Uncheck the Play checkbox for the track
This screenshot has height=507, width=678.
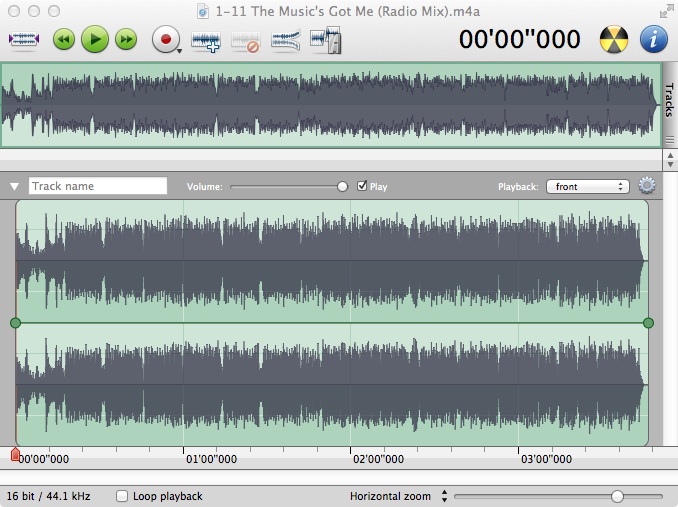362,186
